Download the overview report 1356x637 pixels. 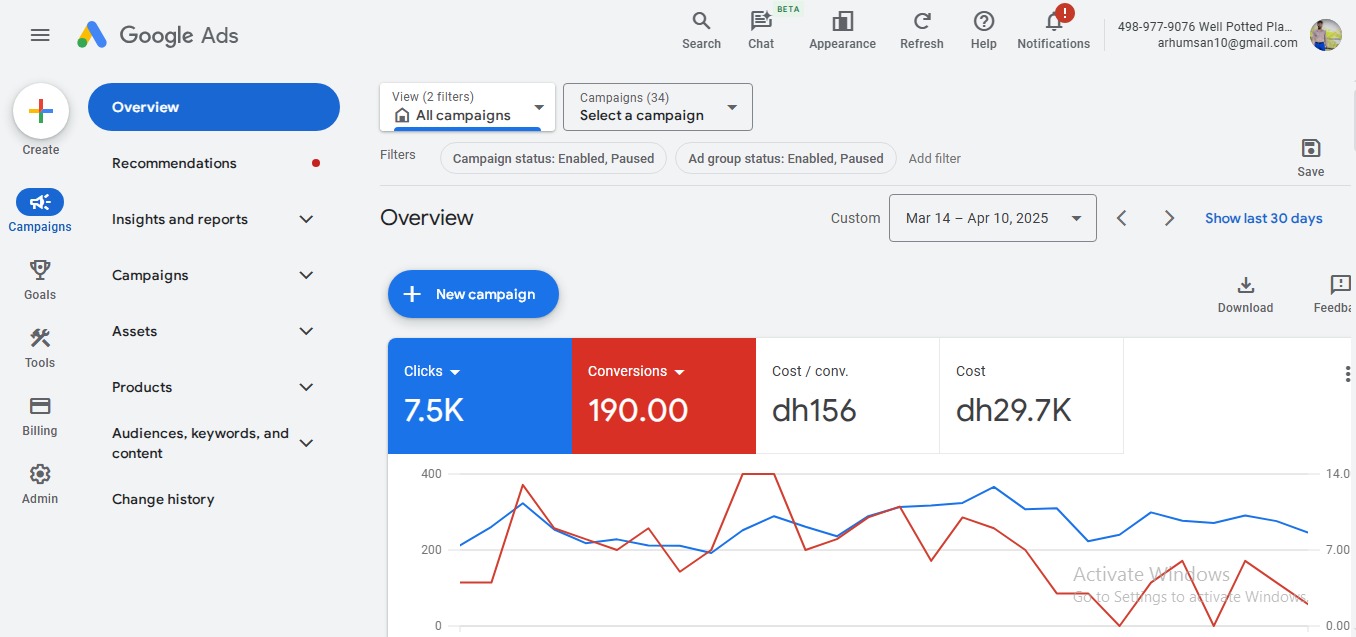point(1245,286)
